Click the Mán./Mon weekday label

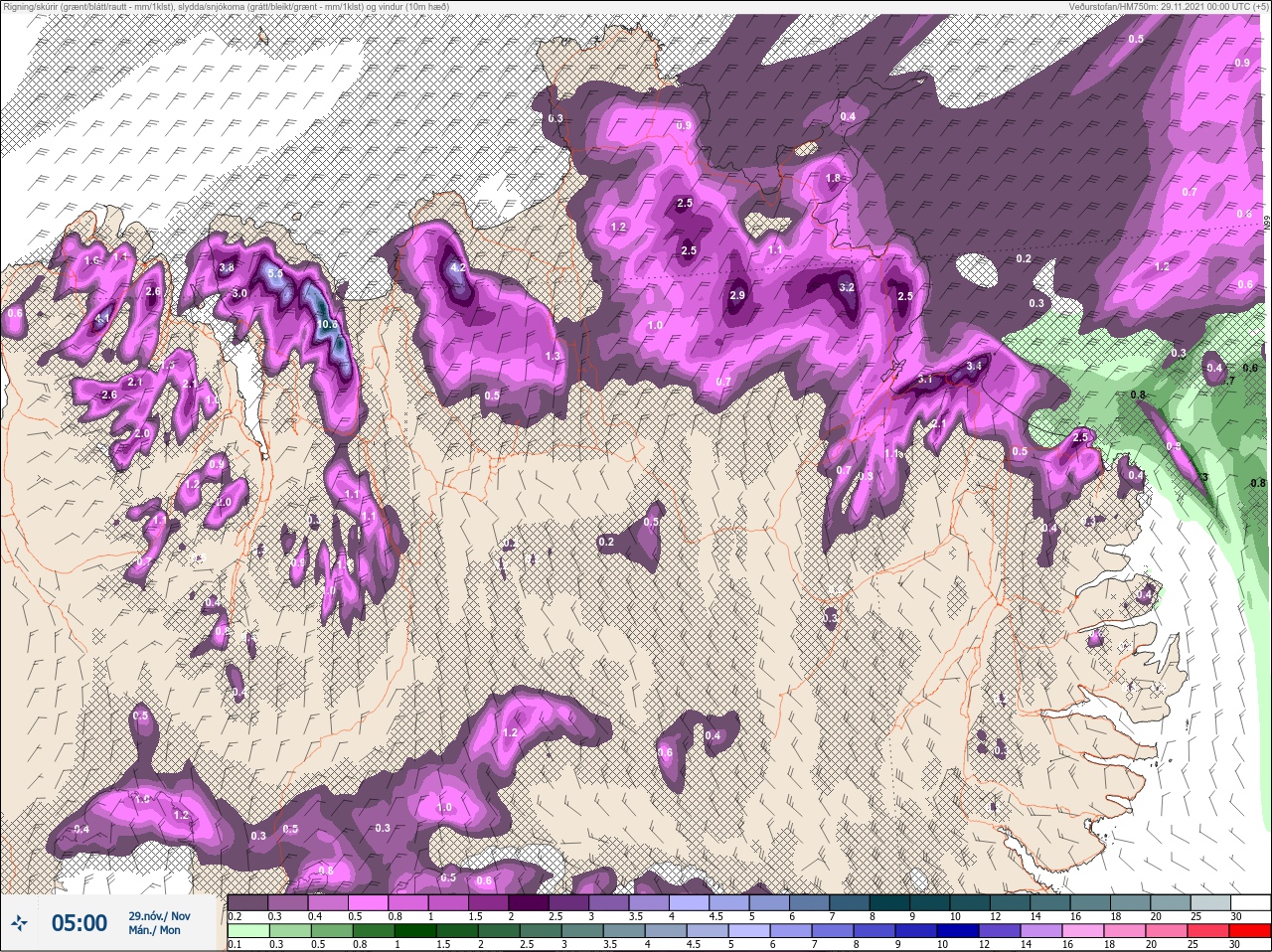pos(154,931)
